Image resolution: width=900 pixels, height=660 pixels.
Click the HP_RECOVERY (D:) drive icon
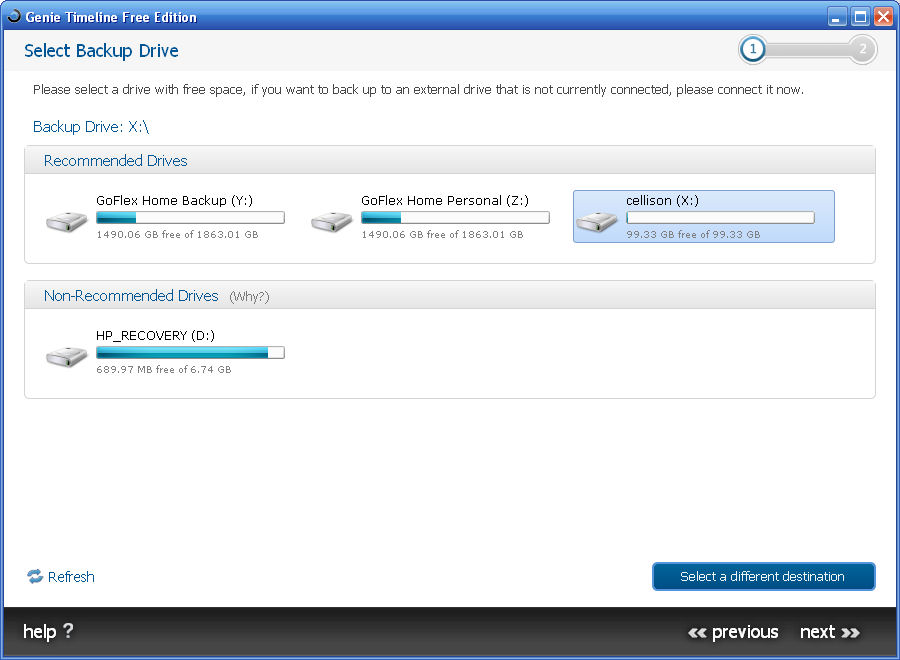pos(67,357)
